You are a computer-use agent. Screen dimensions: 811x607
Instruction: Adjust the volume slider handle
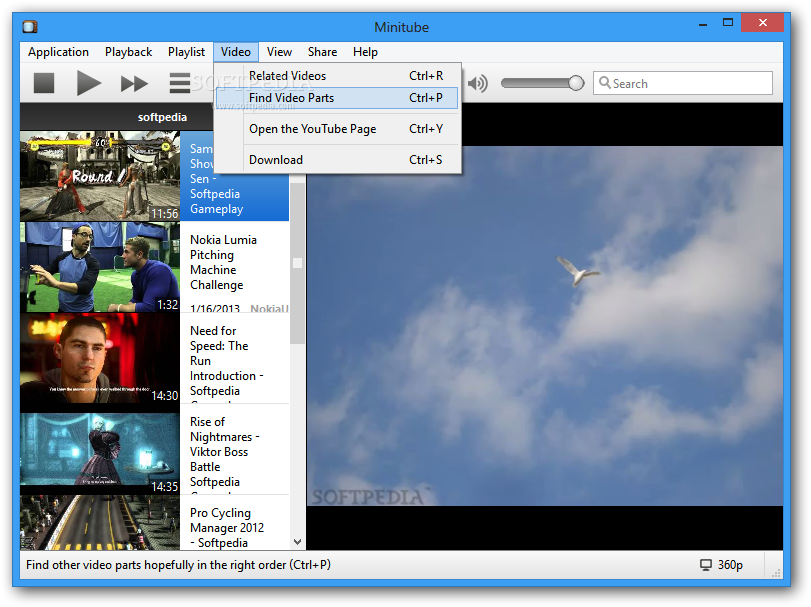coord(576,83)
